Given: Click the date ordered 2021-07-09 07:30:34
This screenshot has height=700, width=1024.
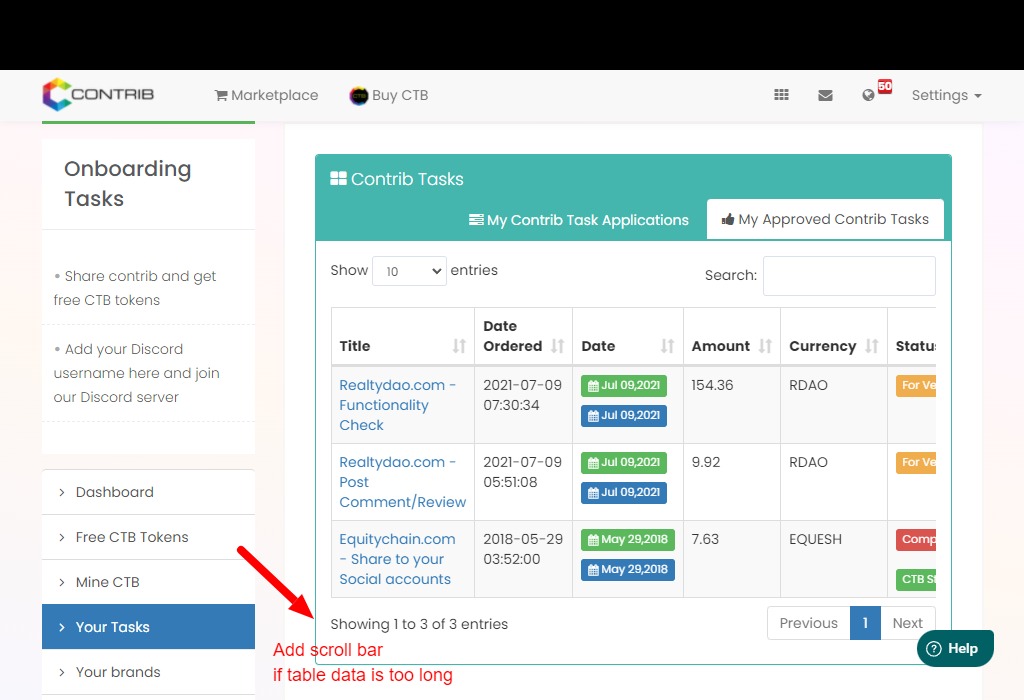Looking at the screenshot, I should (522, 395).
